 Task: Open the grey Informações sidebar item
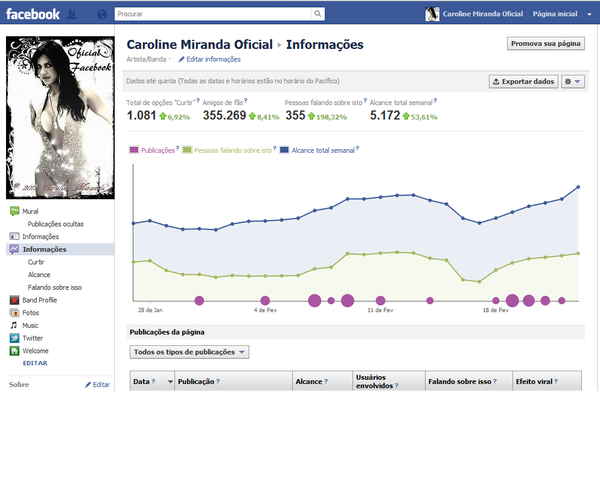[x=41, y=237]
